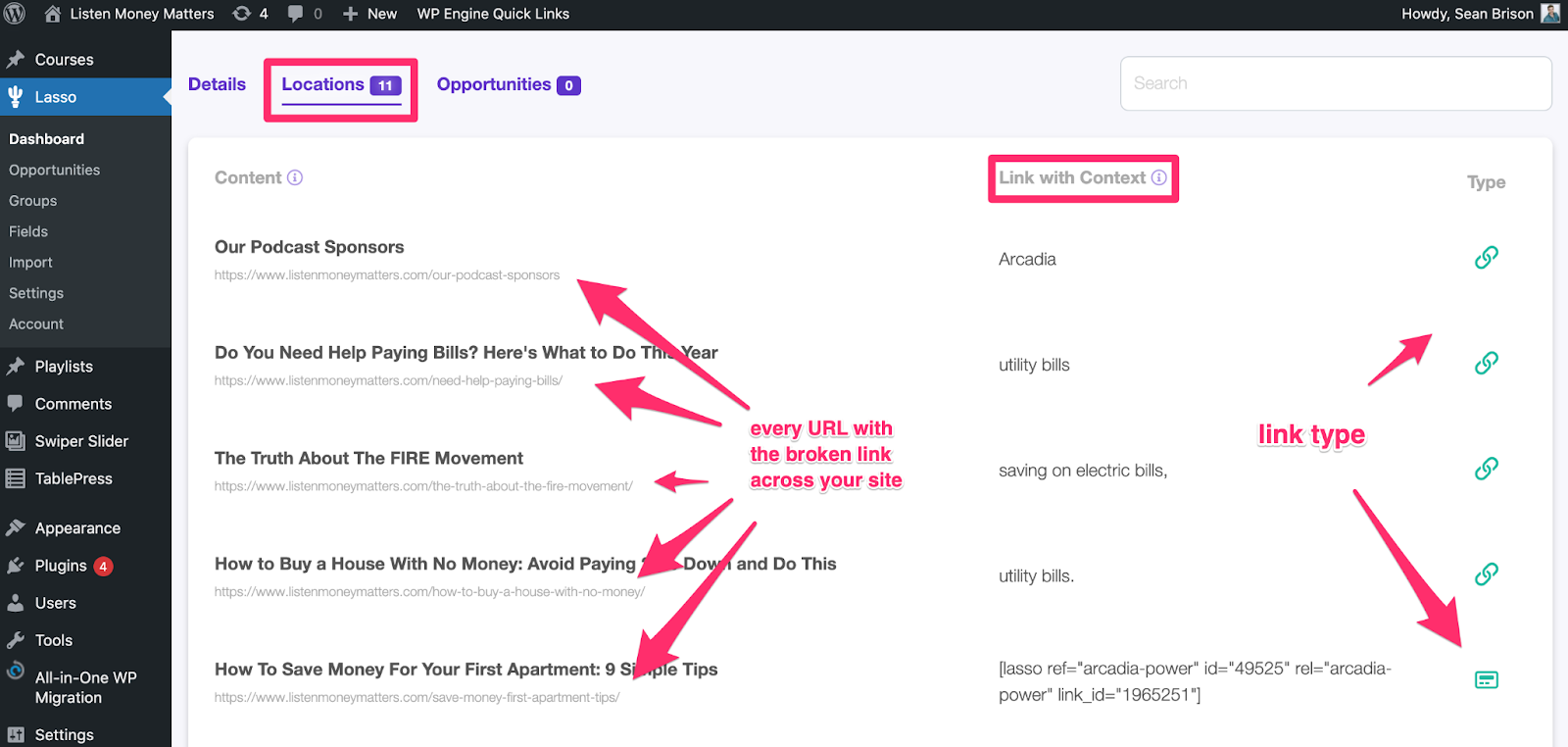Click the Users person icon
The width and height of the screenshot is (1568, 747).
(15, 603)
